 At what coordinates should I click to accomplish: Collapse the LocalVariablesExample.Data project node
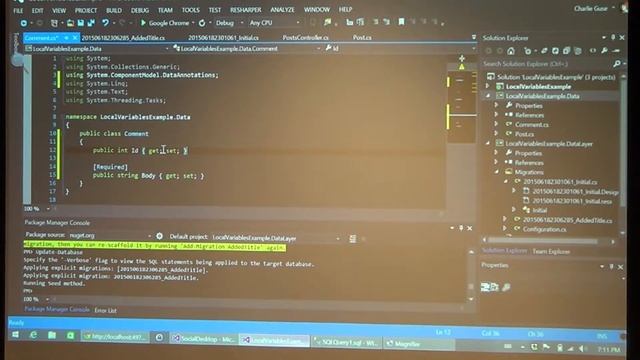pyautogui.click(x=487, y=96)
